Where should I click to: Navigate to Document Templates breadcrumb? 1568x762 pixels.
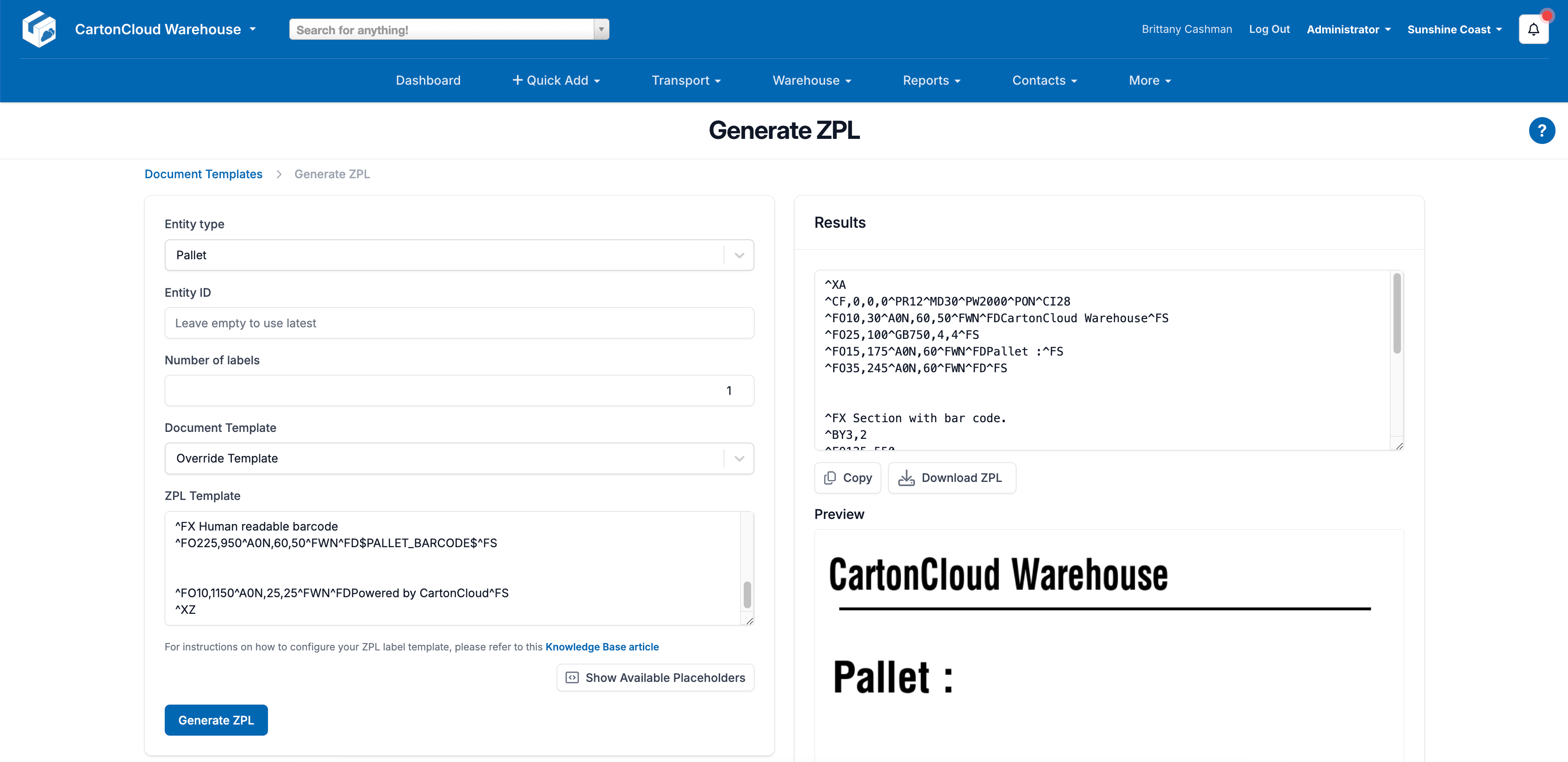203,174
